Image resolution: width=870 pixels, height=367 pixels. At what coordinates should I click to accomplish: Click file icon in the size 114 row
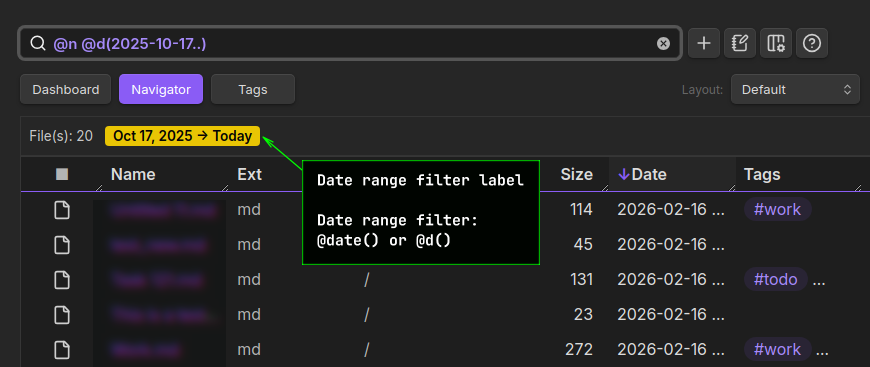pos(62,210)
